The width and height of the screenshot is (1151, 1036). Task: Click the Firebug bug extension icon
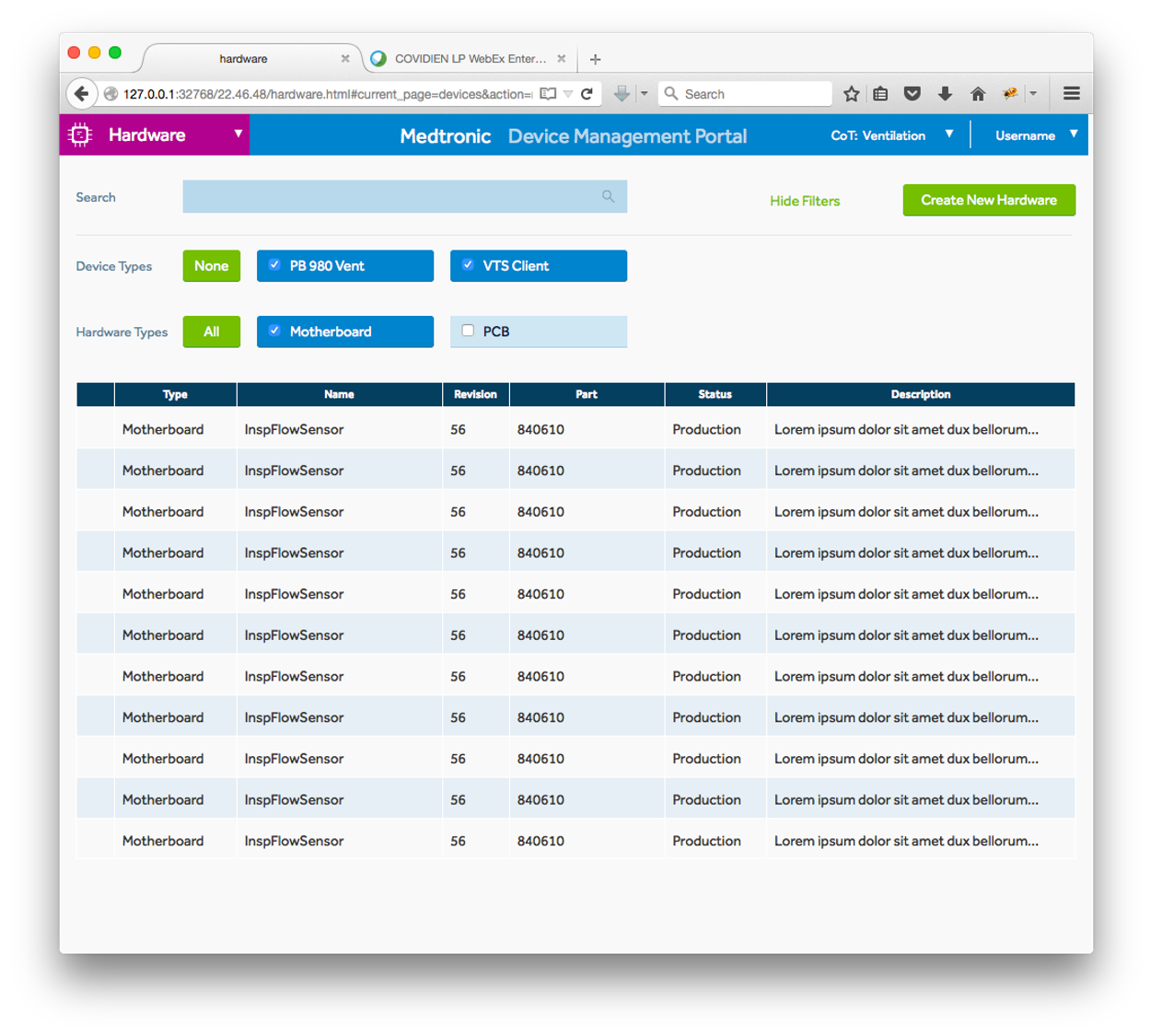[1010, 94]
